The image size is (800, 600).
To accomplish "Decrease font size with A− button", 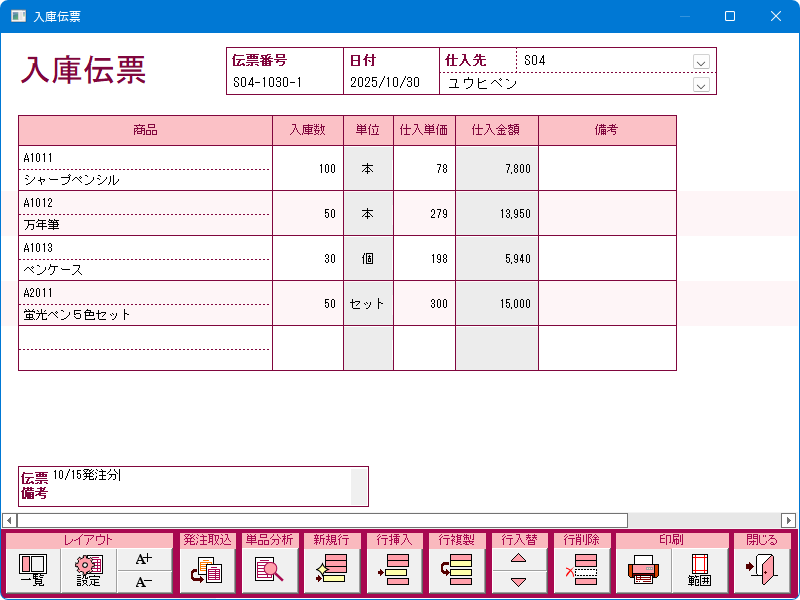I will click(144, 583).
